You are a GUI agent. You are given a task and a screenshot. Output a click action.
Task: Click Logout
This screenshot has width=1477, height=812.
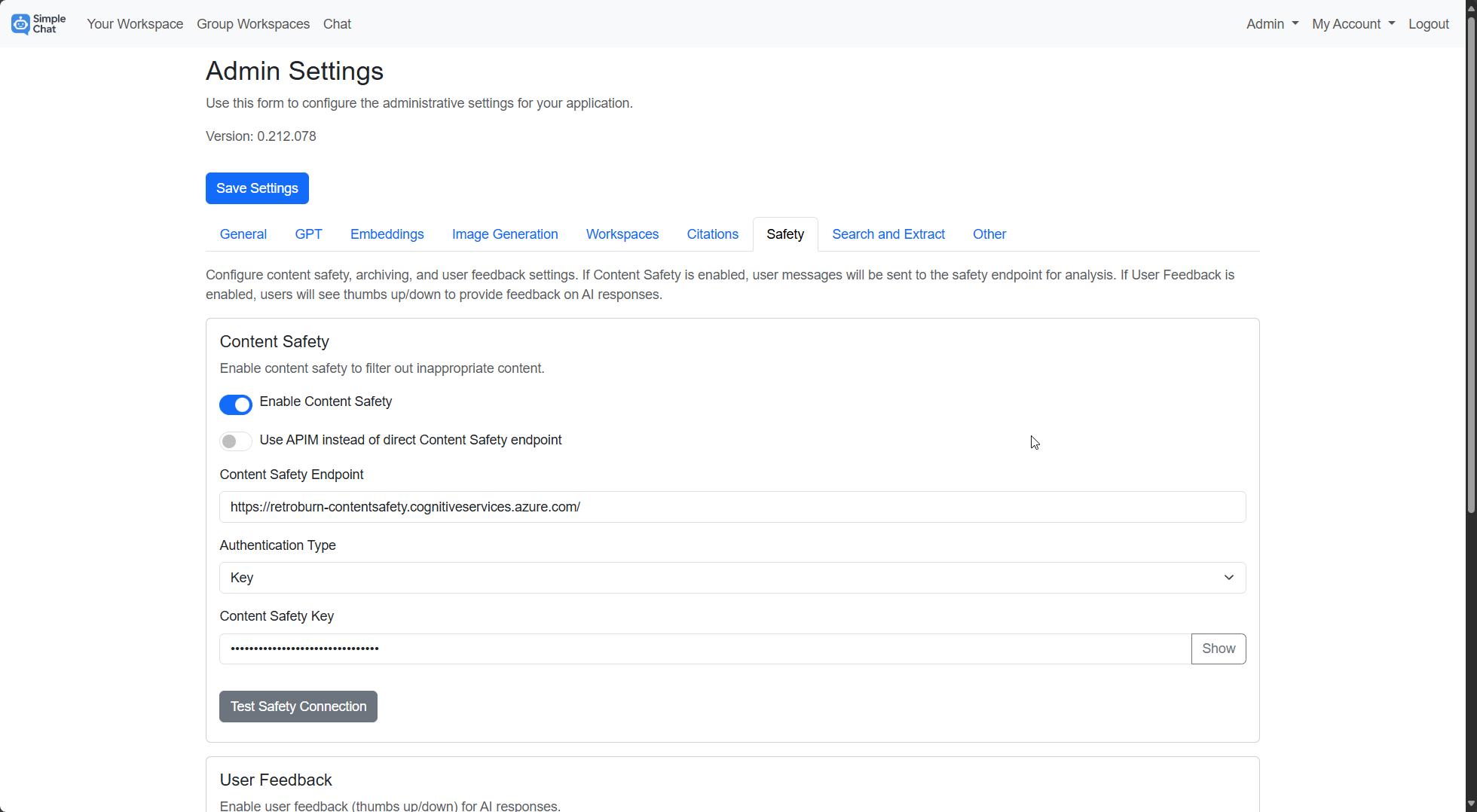pyautogui.click(x=1428, y=23)
